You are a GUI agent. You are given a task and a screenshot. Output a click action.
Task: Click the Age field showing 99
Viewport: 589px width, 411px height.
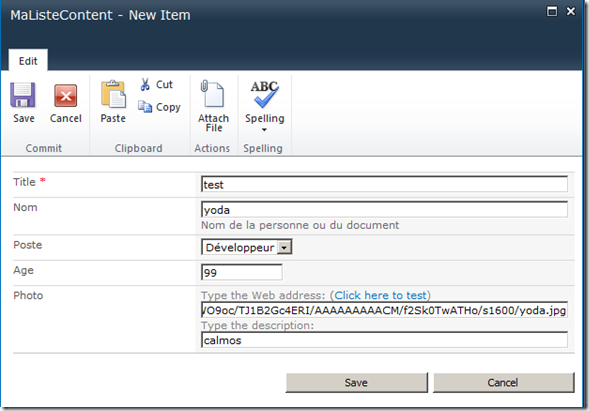[x=242, y=272]
